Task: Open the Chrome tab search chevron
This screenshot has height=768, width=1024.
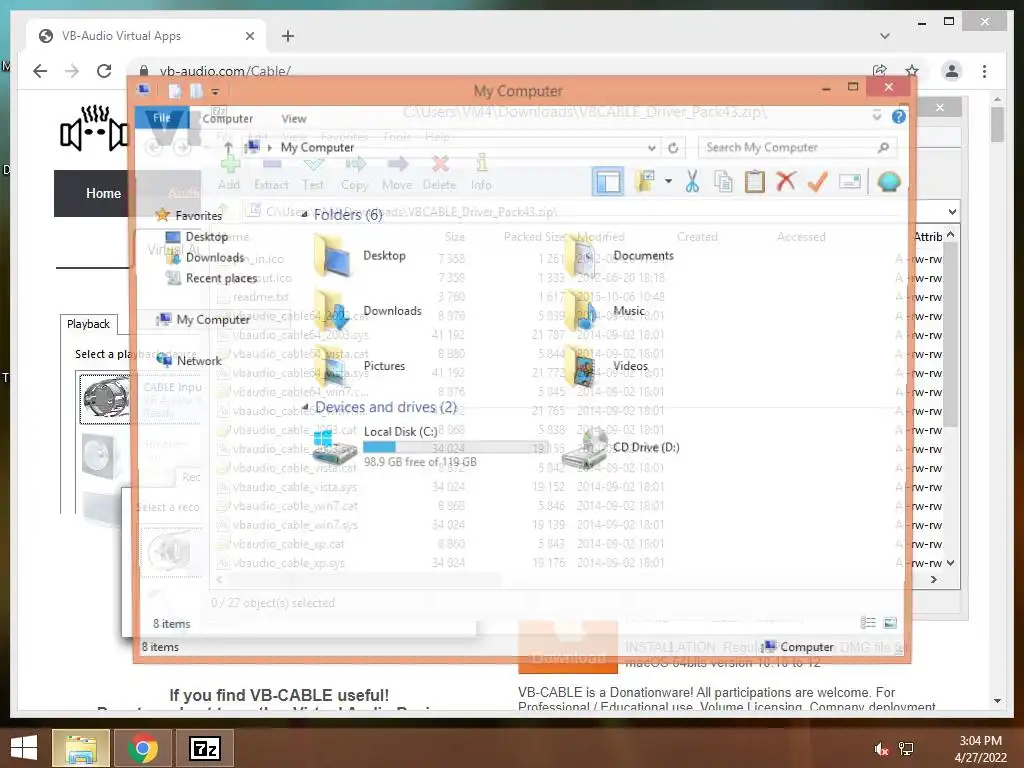Action: [x=884, y=36]
